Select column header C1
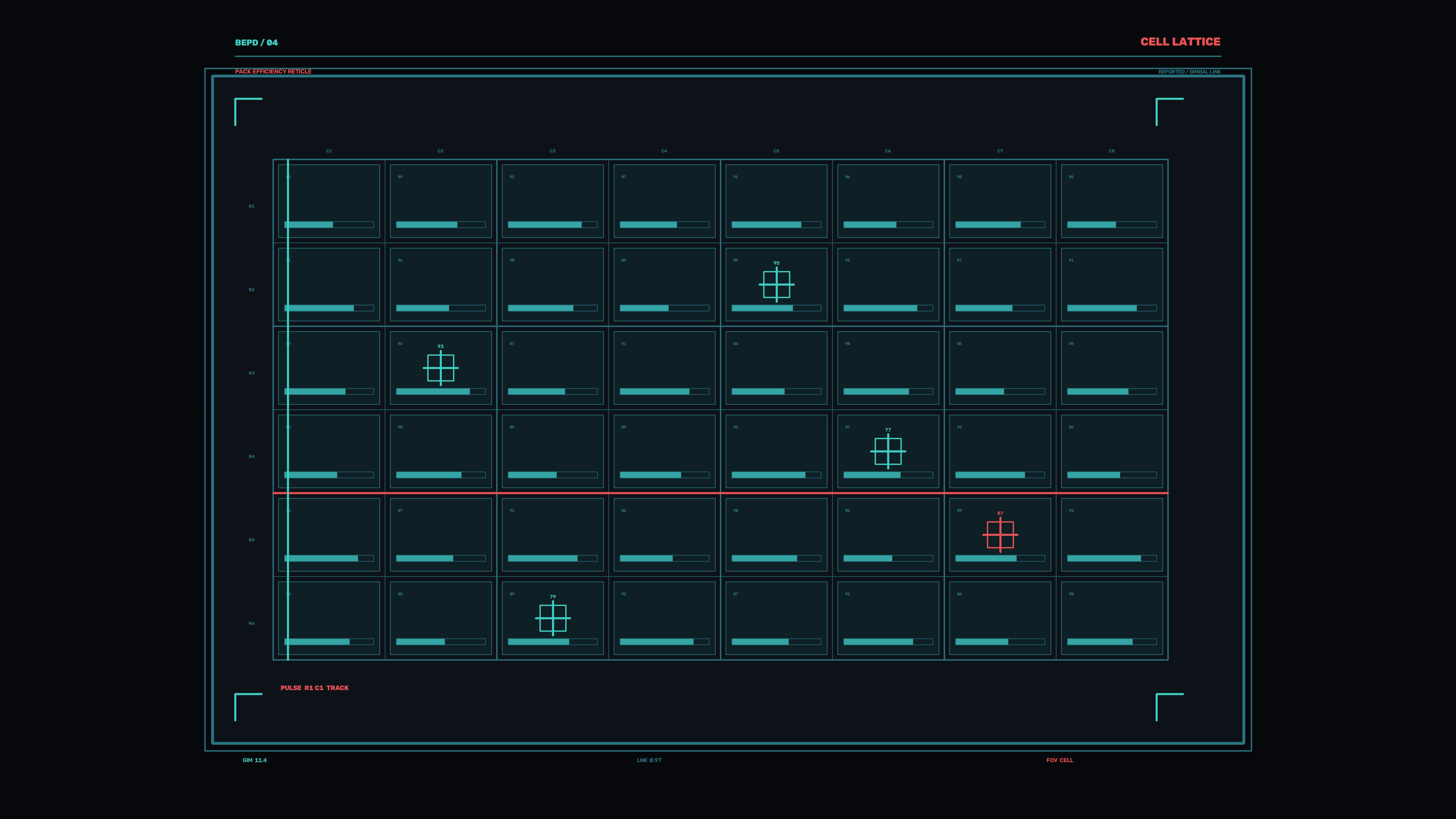This screenshot has width=1456, height=819. coord(329,151)
